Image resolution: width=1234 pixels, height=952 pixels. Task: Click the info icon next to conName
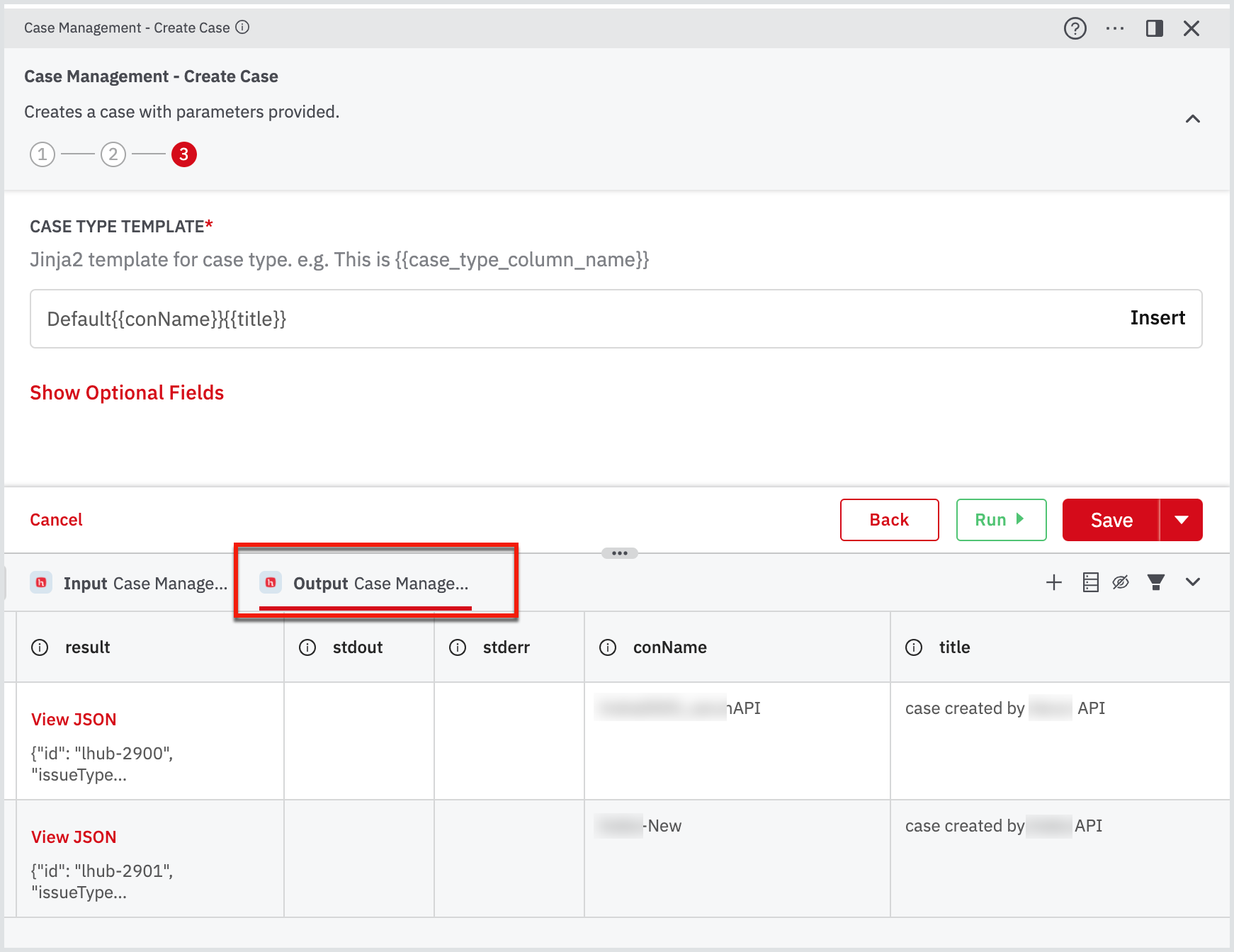pos(608,647)
